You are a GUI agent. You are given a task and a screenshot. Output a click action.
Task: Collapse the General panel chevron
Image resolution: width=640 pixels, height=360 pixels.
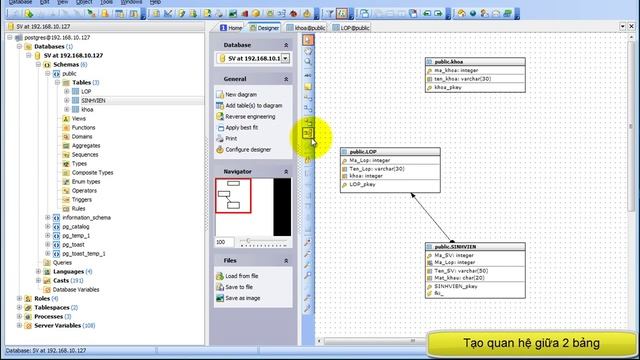click(x=286, y=79)
